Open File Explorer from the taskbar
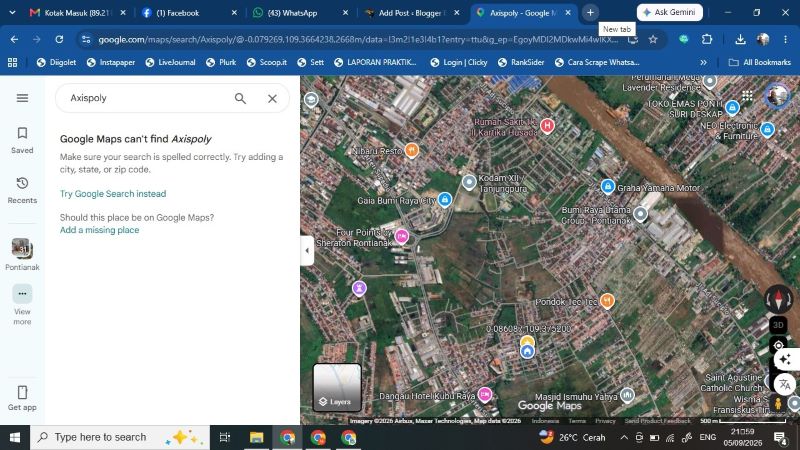The image size is (800, 450). pos(256,437)
